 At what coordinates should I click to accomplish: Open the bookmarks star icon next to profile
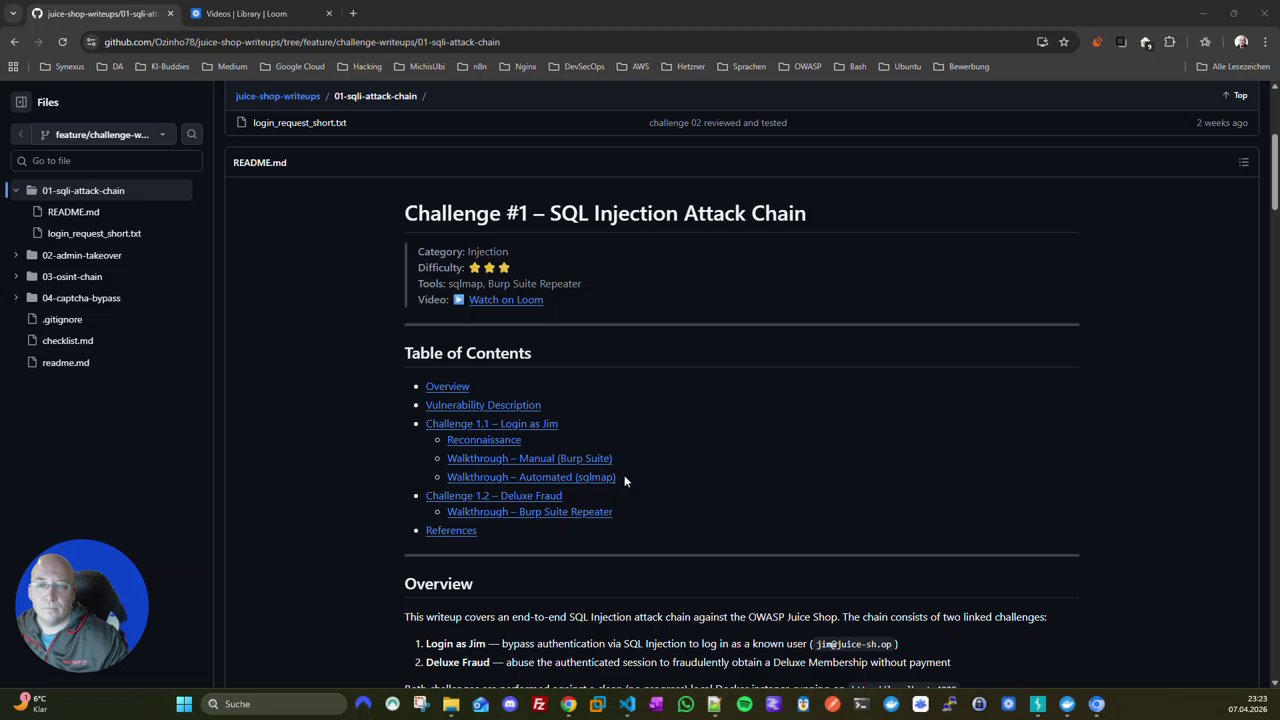pos(1205,42)
